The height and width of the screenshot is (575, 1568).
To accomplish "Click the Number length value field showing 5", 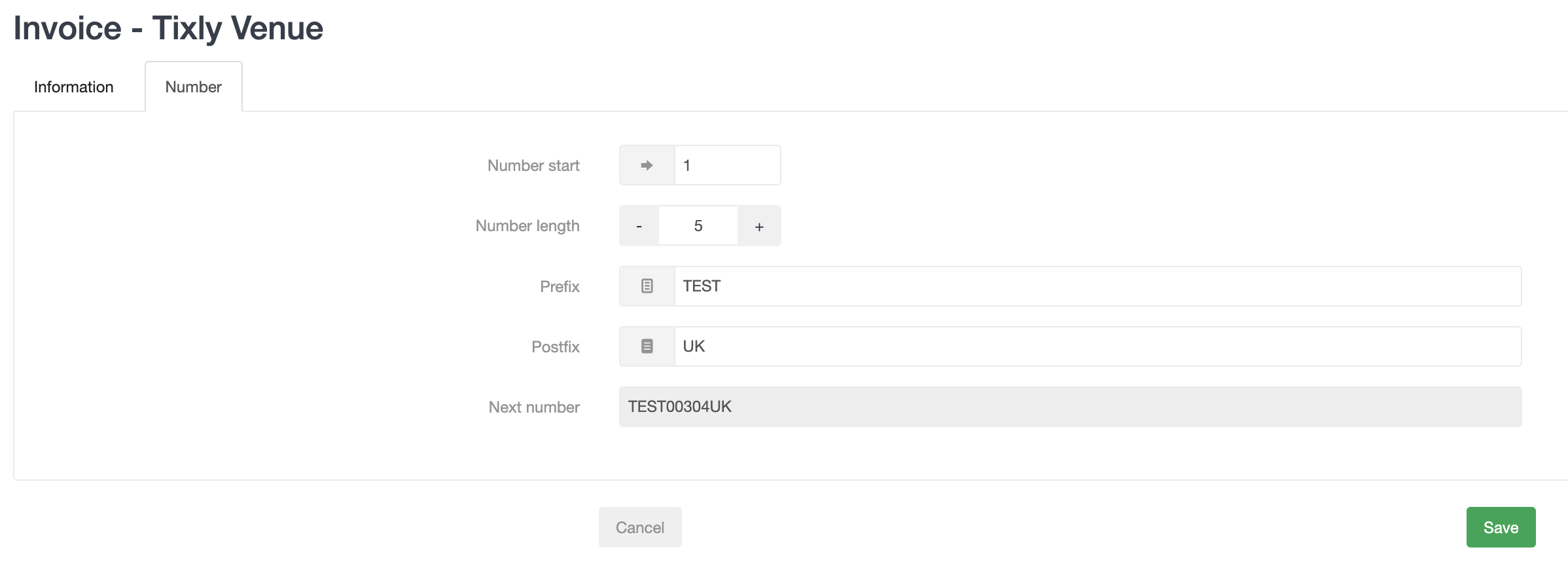I will [x=698, y=226].
